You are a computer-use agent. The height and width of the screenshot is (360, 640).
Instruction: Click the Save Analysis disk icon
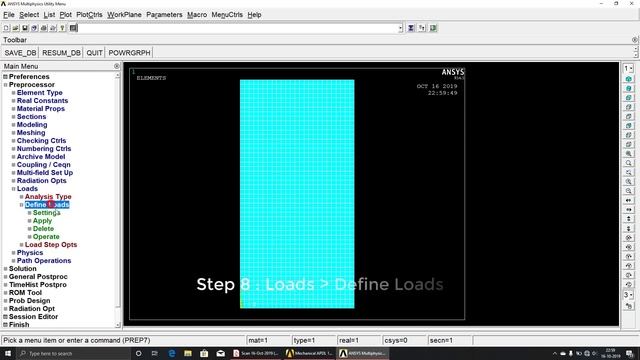[25, 28]
